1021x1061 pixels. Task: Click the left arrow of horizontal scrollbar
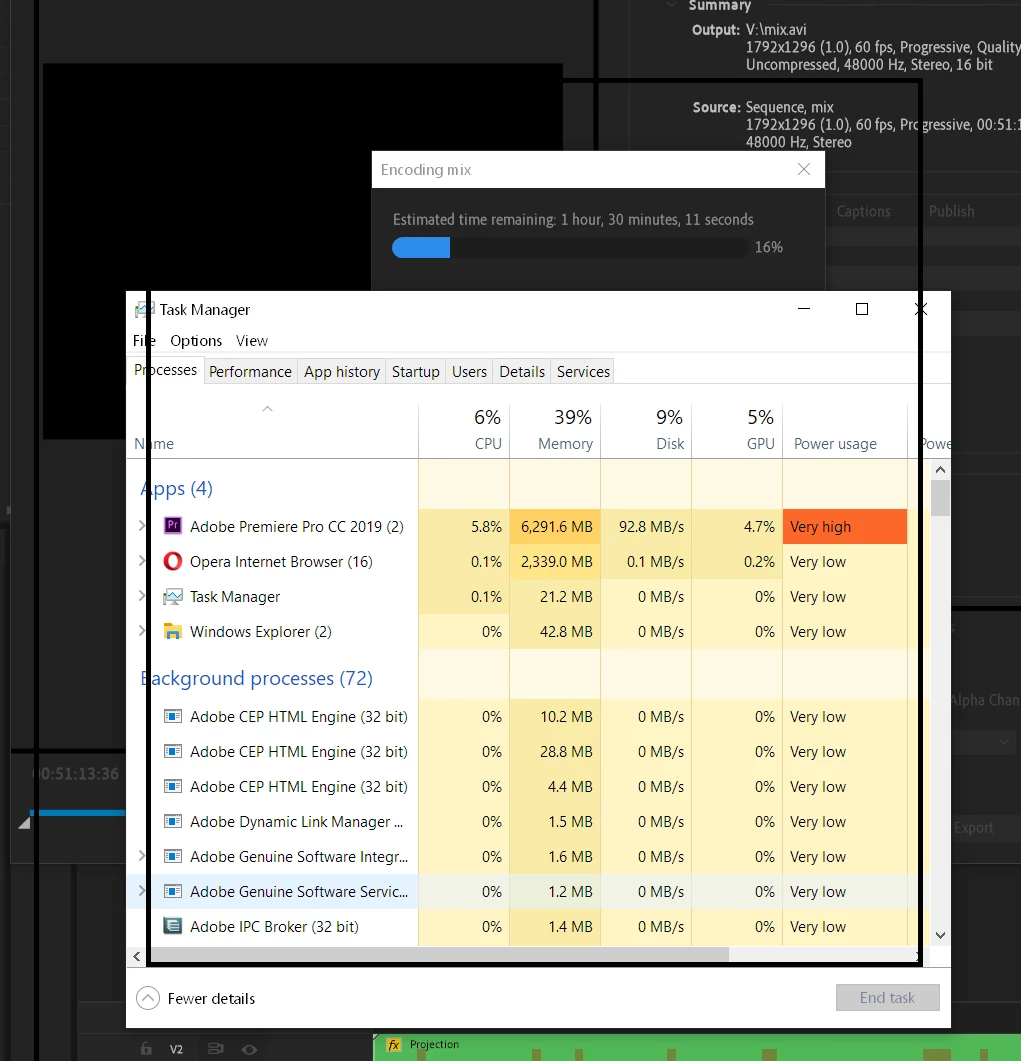coord(137,956)
